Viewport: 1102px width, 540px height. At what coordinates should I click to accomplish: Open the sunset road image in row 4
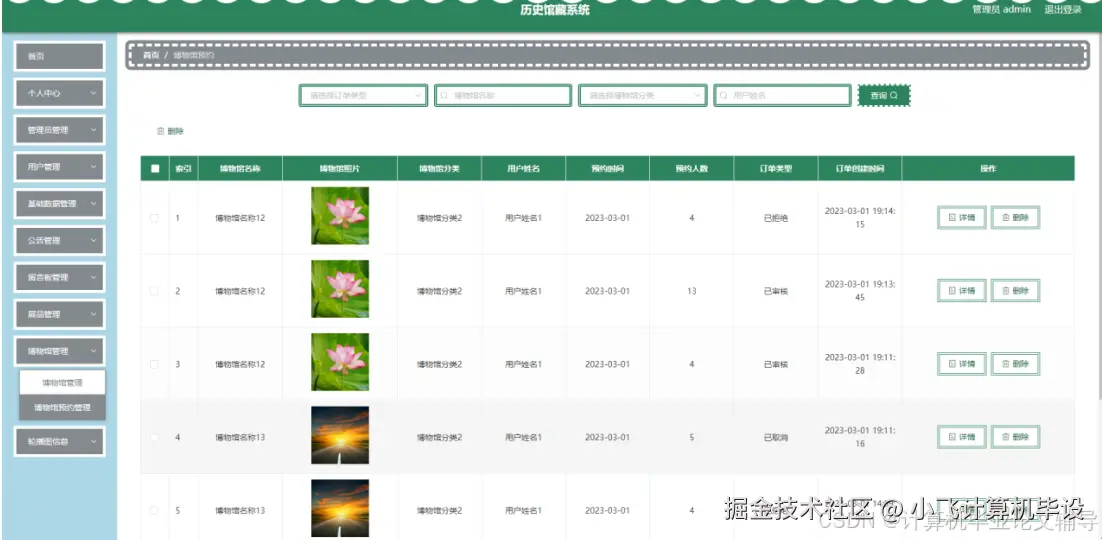click(x=340, y=435)
